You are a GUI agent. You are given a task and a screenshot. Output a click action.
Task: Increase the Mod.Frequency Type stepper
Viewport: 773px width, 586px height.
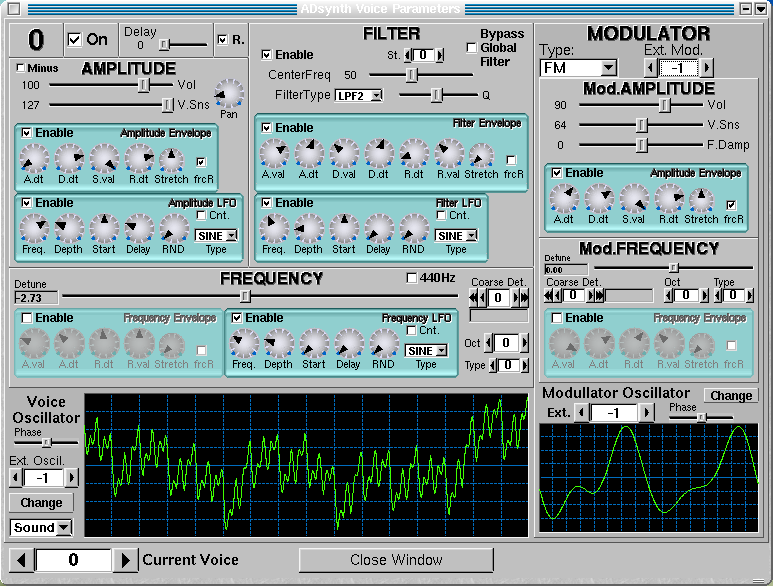click(750, 296)
